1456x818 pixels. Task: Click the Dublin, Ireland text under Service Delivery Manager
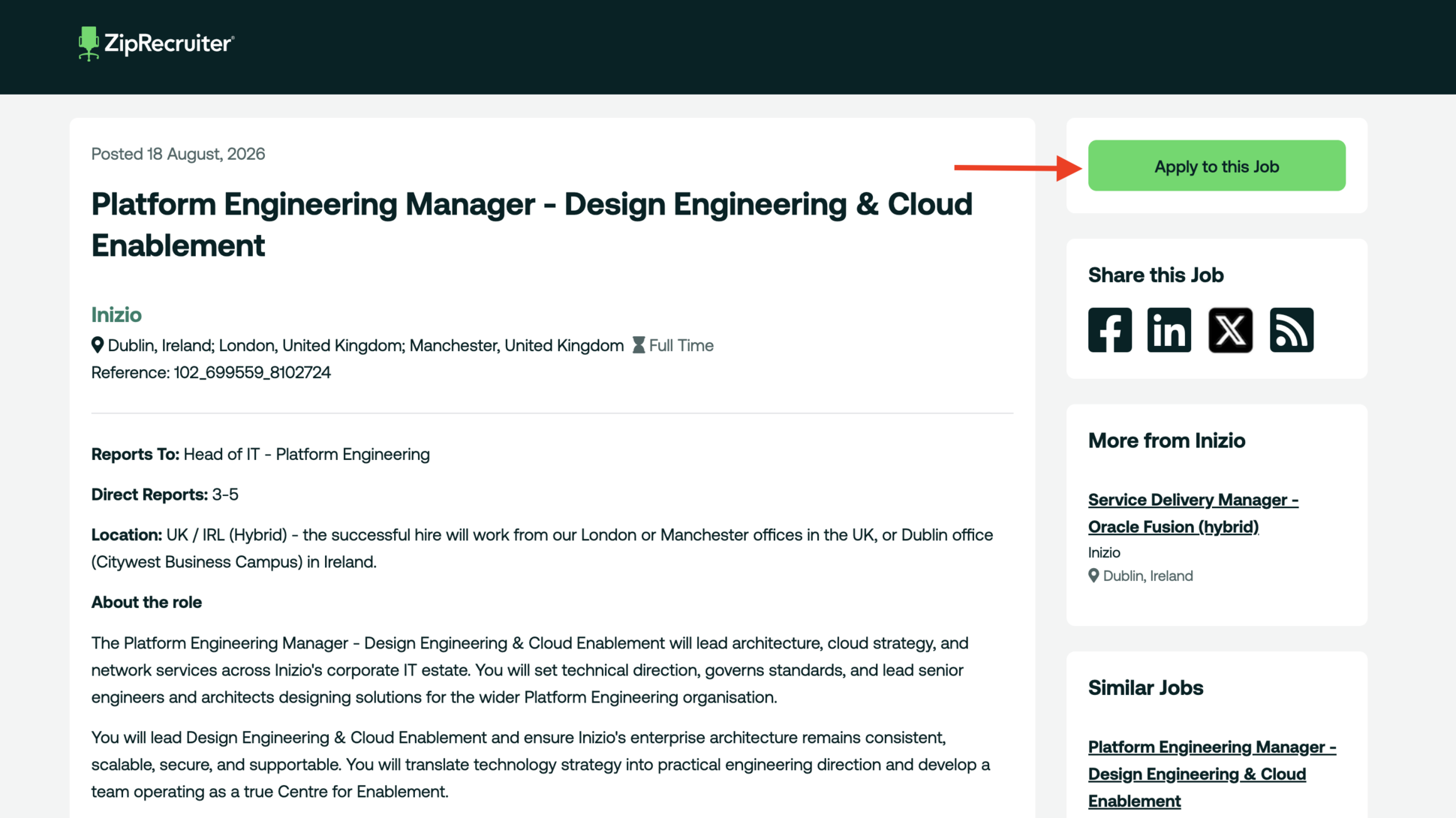point(1148,576)
